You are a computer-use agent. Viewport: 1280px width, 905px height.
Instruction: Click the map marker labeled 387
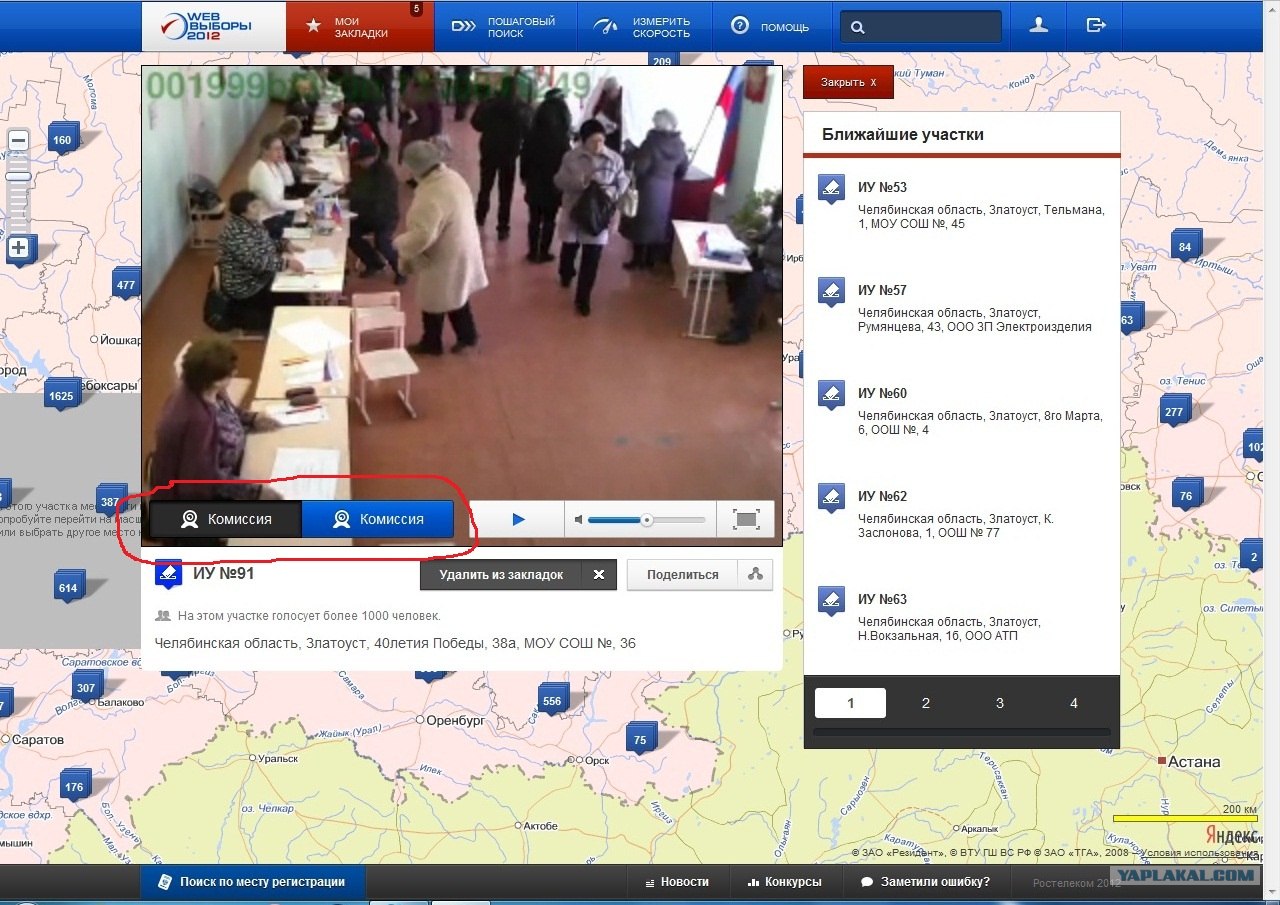coord(110,501)
